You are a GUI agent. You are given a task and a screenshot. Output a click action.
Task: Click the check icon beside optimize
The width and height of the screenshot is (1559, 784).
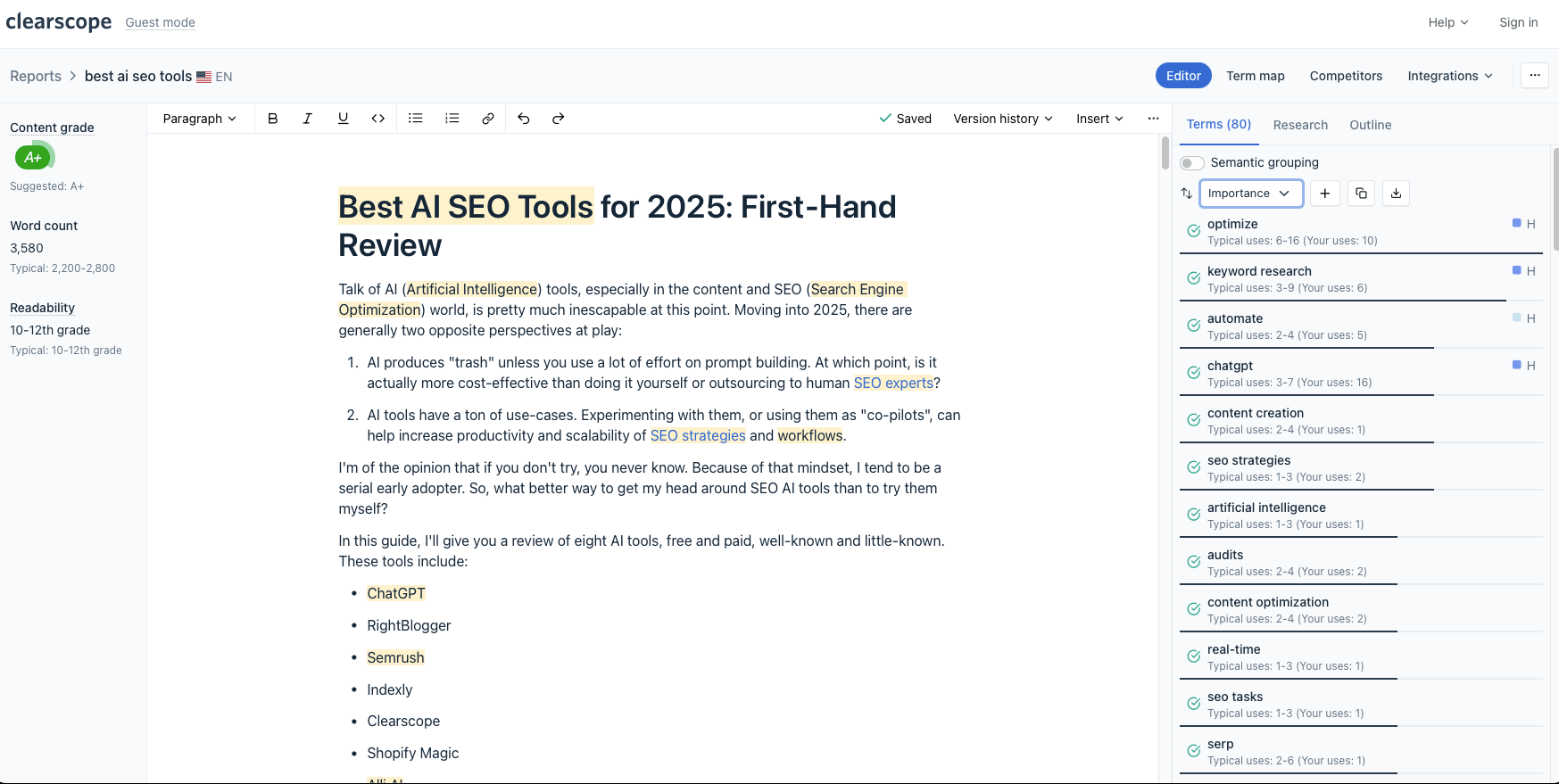[x=1194, y=231]
